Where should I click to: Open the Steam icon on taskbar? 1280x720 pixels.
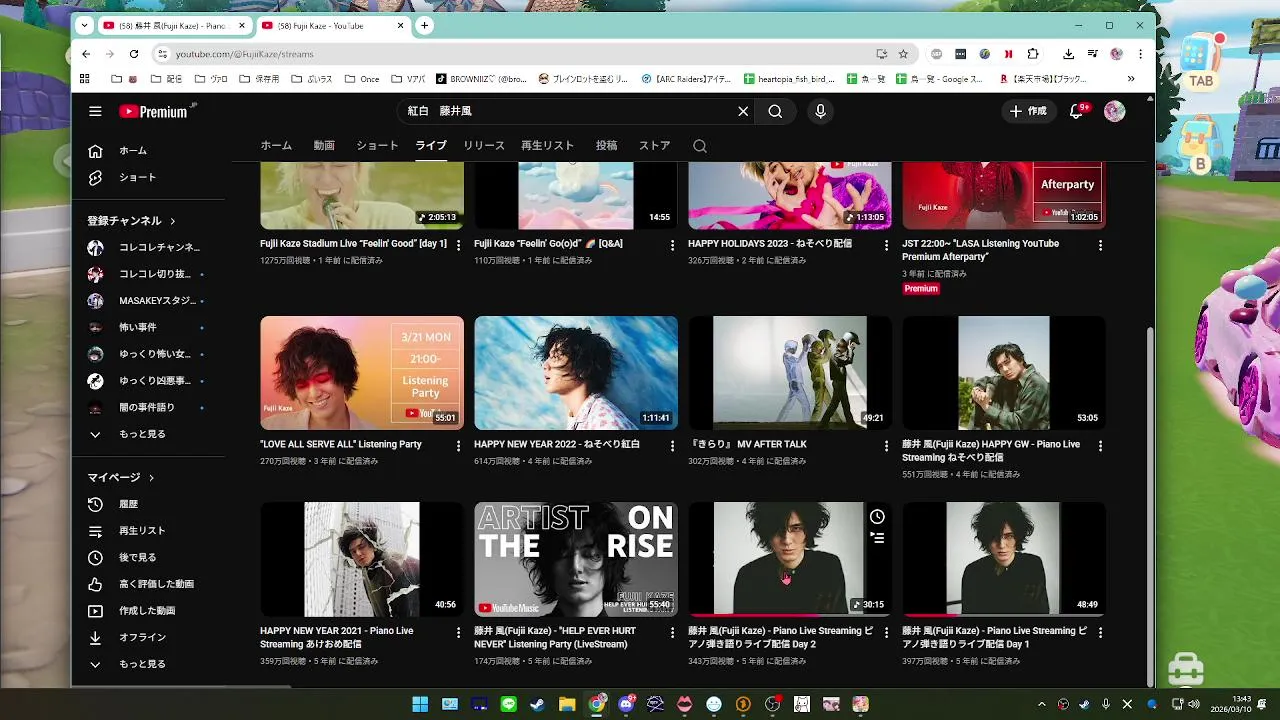pos(538,704)
